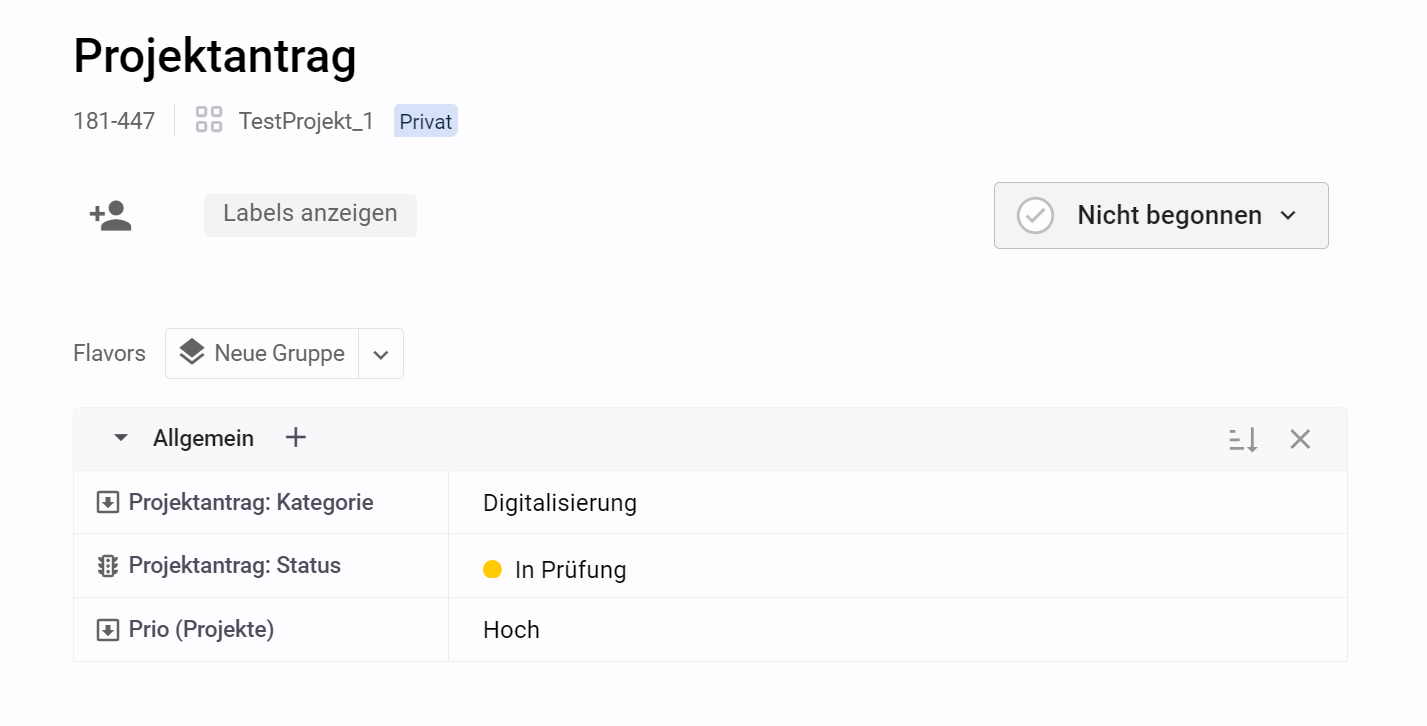Click the traffic light icon beside Projektantrag: Status
The width and height of the screenshot is (1427, 726).
click(x=107, y=566)
